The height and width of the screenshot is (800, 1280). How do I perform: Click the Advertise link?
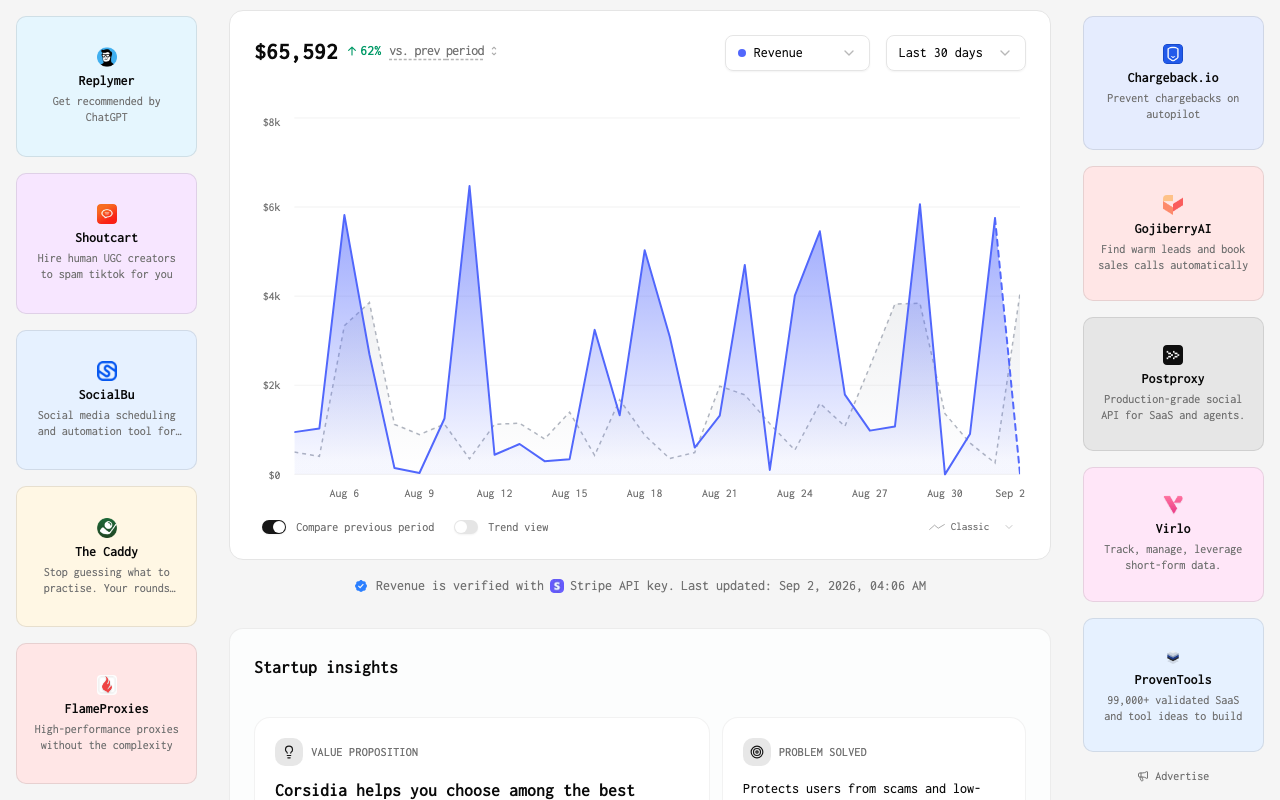pyautogui.click(x=1173, y=776)
